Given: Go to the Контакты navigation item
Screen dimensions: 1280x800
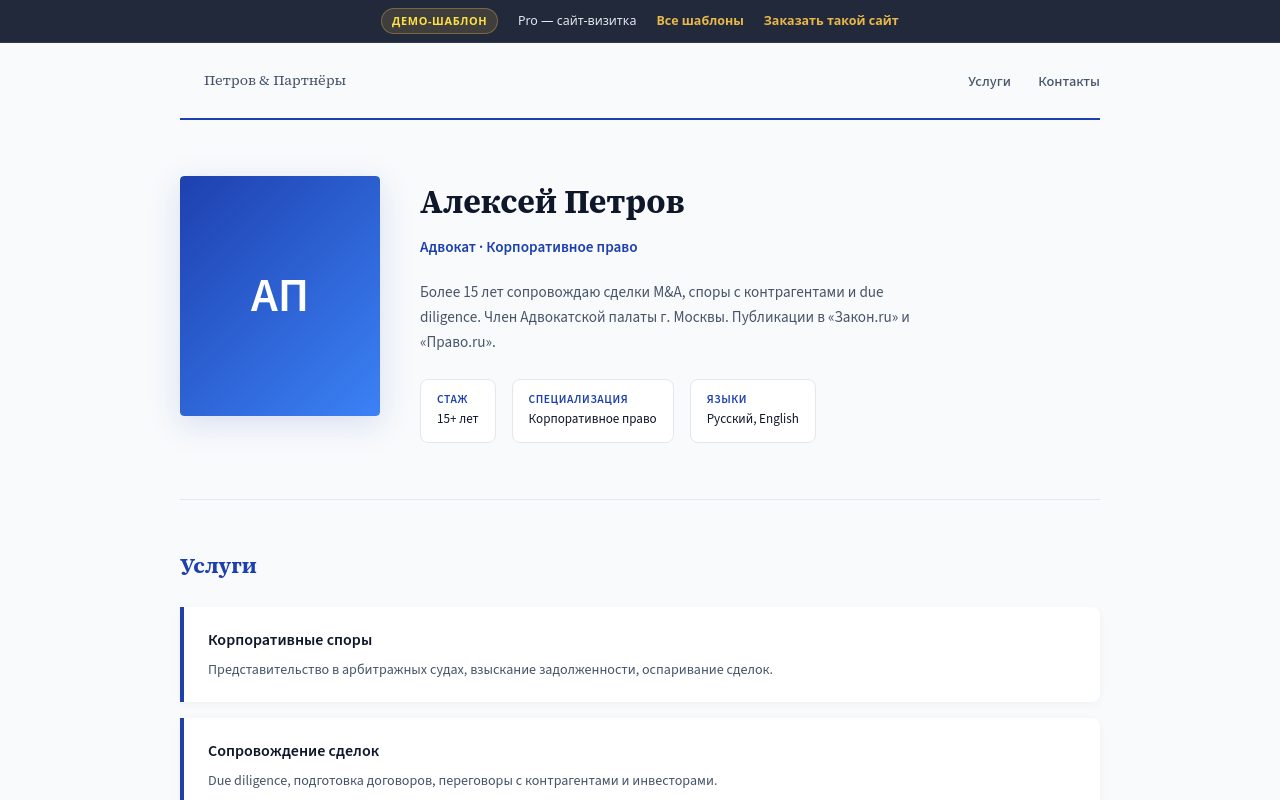Looking at the screenshot, I should tap(1069, 82).
